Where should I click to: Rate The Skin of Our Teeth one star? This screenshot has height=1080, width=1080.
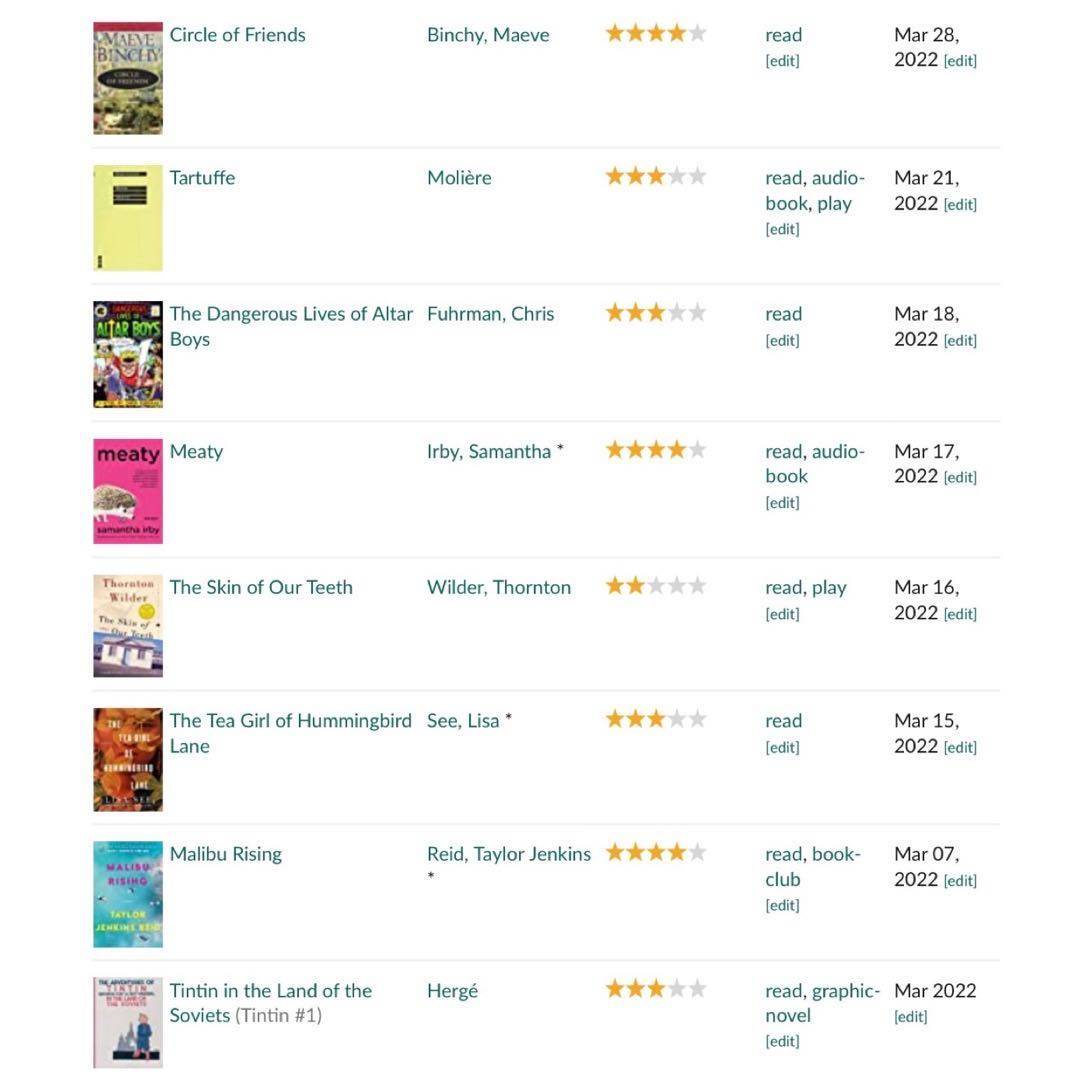(614, 586)
